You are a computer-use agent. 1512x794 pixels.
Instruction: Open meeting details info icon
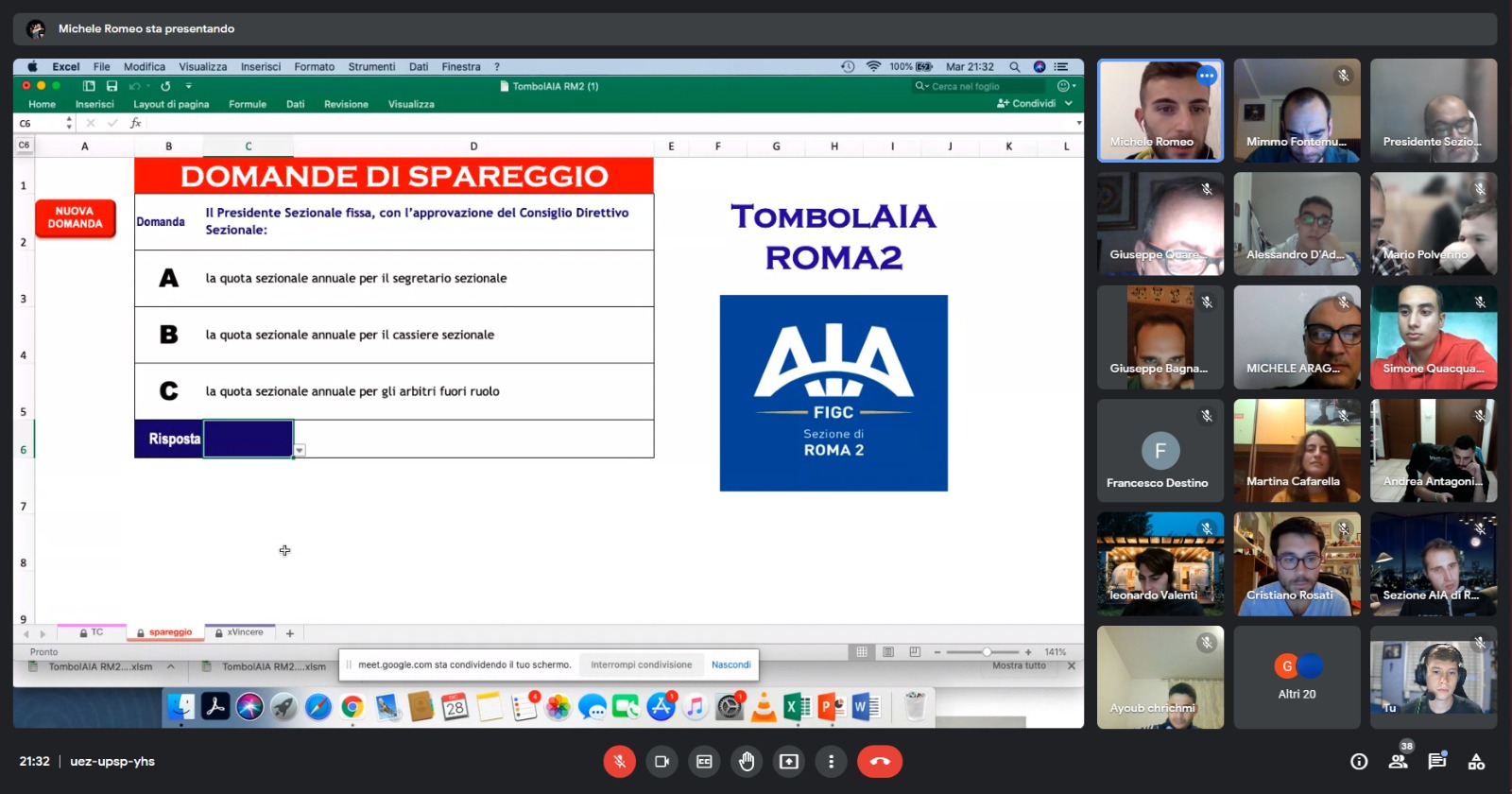pyautogui.click(x=1359, y=762)
